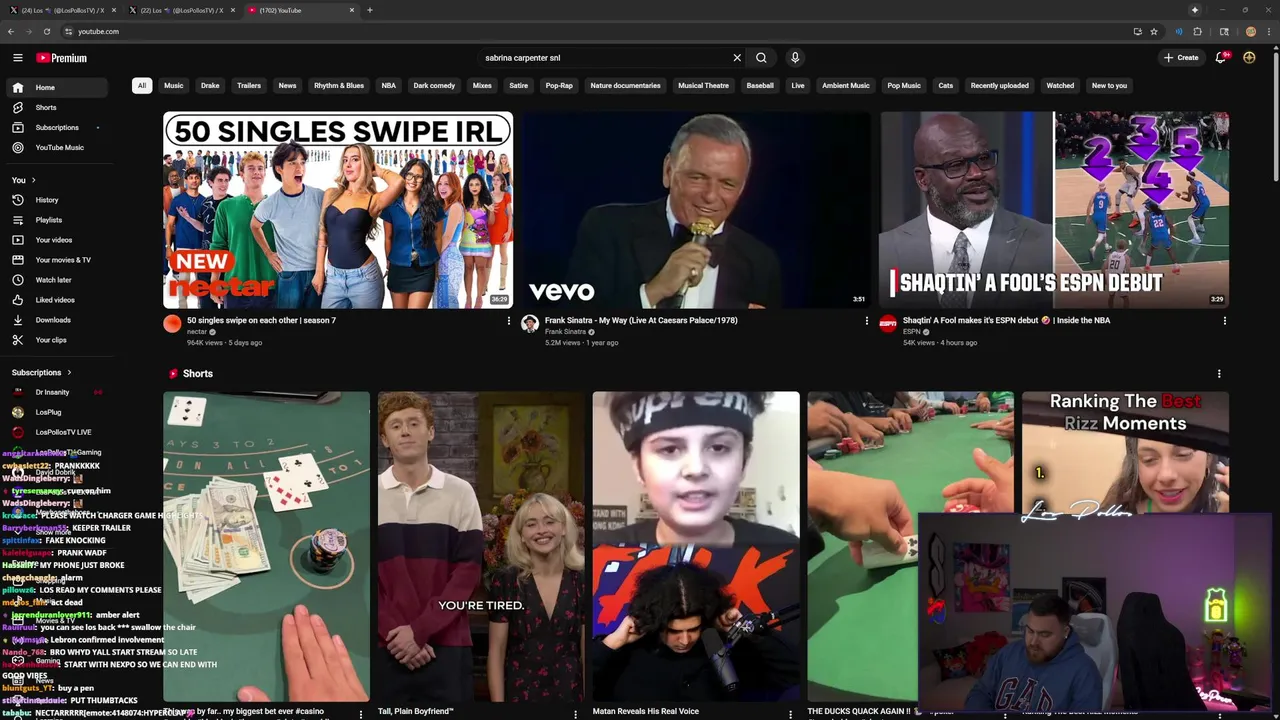
Task: Click the browser back arrow
Action: click(11, 31)
